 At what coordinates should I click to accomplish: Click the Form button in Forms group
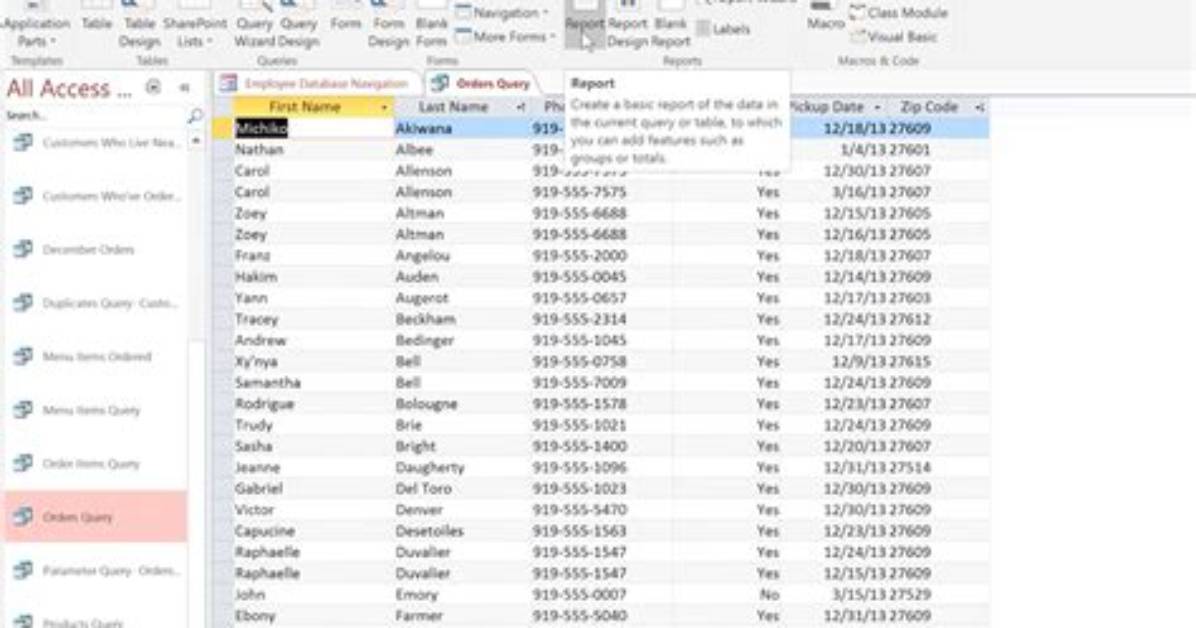pyautogui.click(x=346, y=16)
